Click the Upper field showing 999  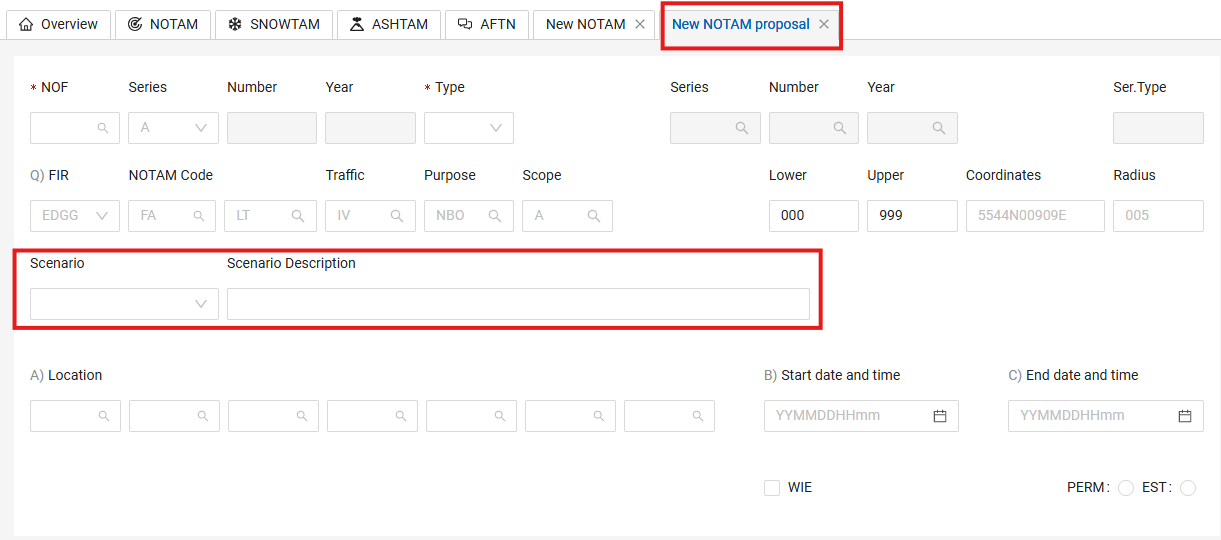pyautogui.click(x=912, y=216)
